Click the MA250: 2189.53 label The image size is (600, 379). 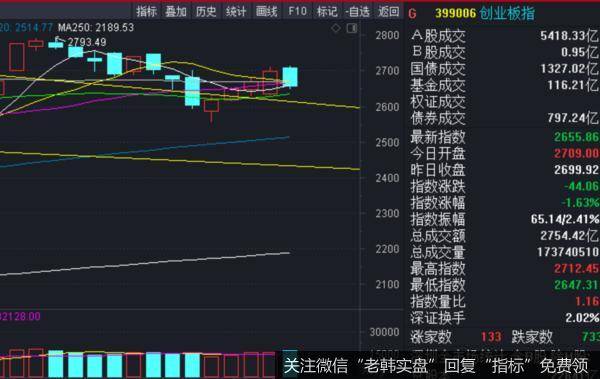96,28
